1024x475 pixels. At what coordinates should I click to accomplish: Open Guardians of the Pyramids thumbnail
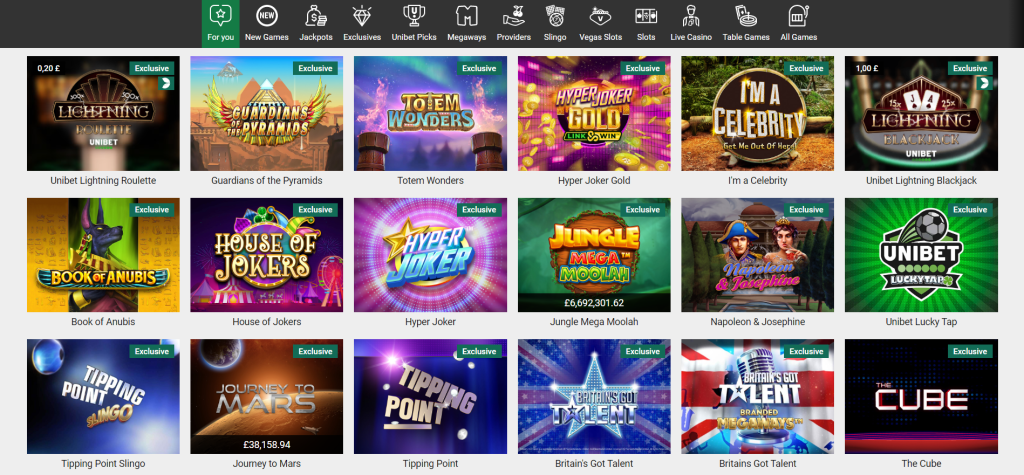(x=266, y=114)
